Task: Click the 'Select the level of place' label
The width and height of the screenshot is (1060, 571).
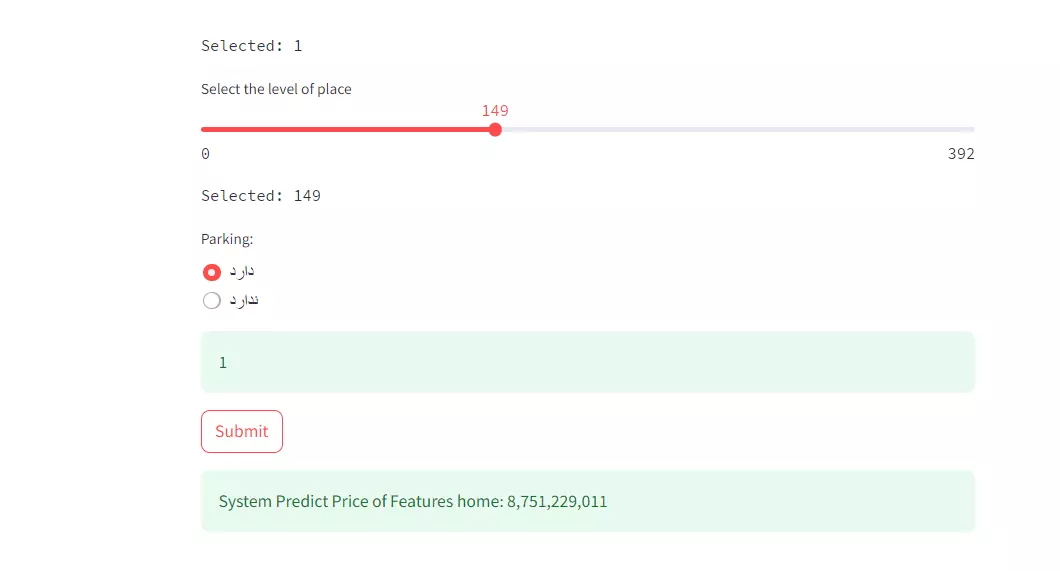Action: (276, 89)
